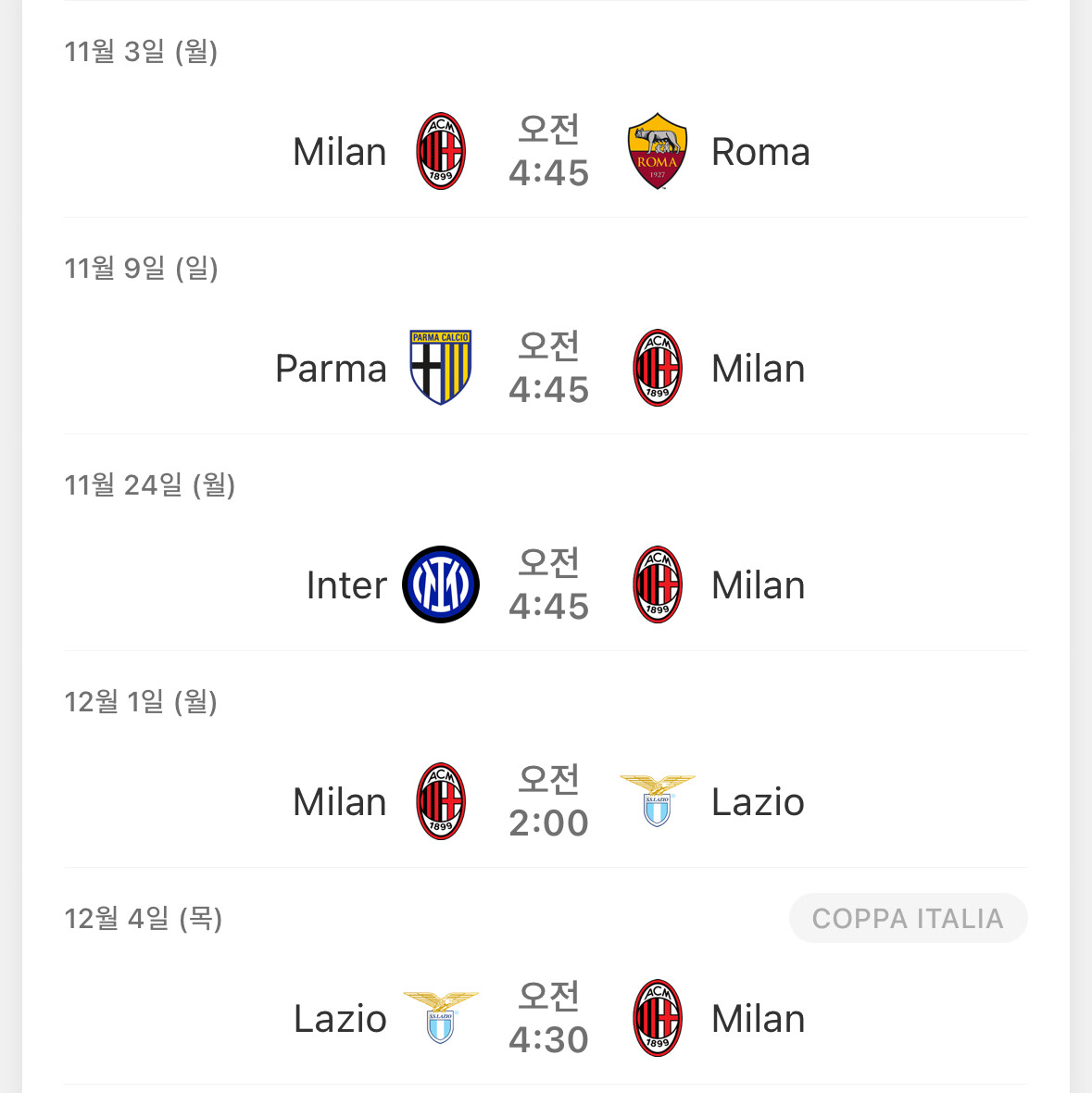Tap the COPPA ITALIA competition badge
The width and height of the screenshot is (1092, 1093).
pos(908,918)
